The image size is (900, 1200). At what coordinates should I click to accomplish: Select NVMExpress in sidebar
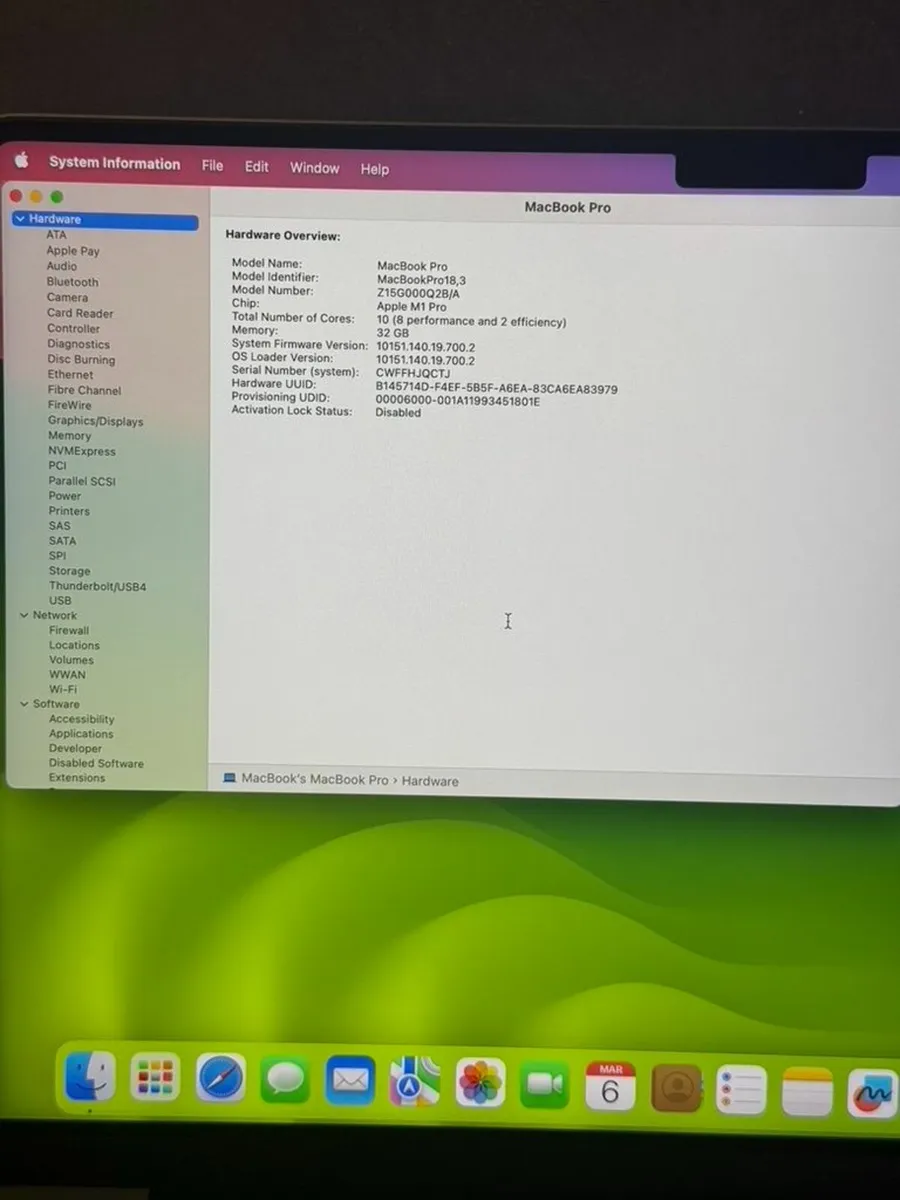pos(82,451)
